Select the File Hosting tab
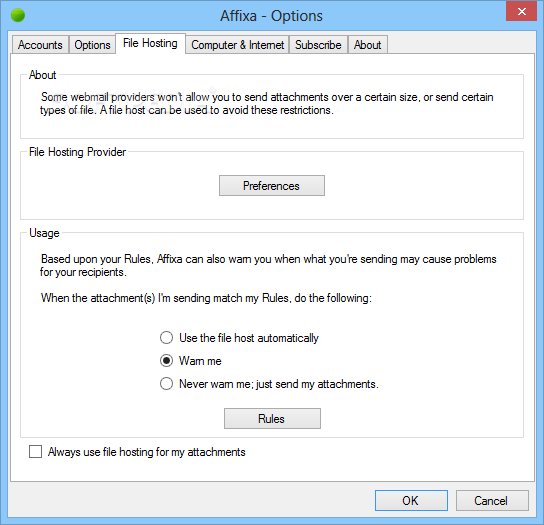 coord(150,43)
